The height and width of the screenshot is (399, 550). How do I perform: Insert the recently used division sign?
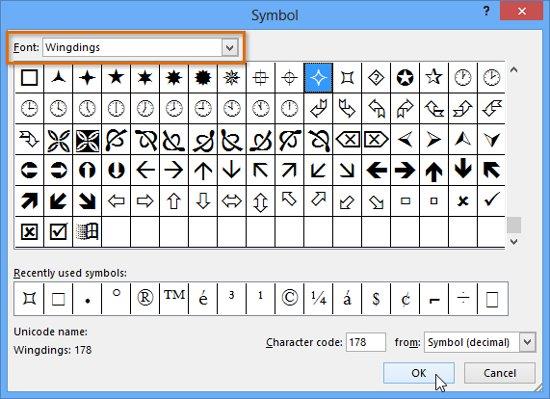[463, 298]
